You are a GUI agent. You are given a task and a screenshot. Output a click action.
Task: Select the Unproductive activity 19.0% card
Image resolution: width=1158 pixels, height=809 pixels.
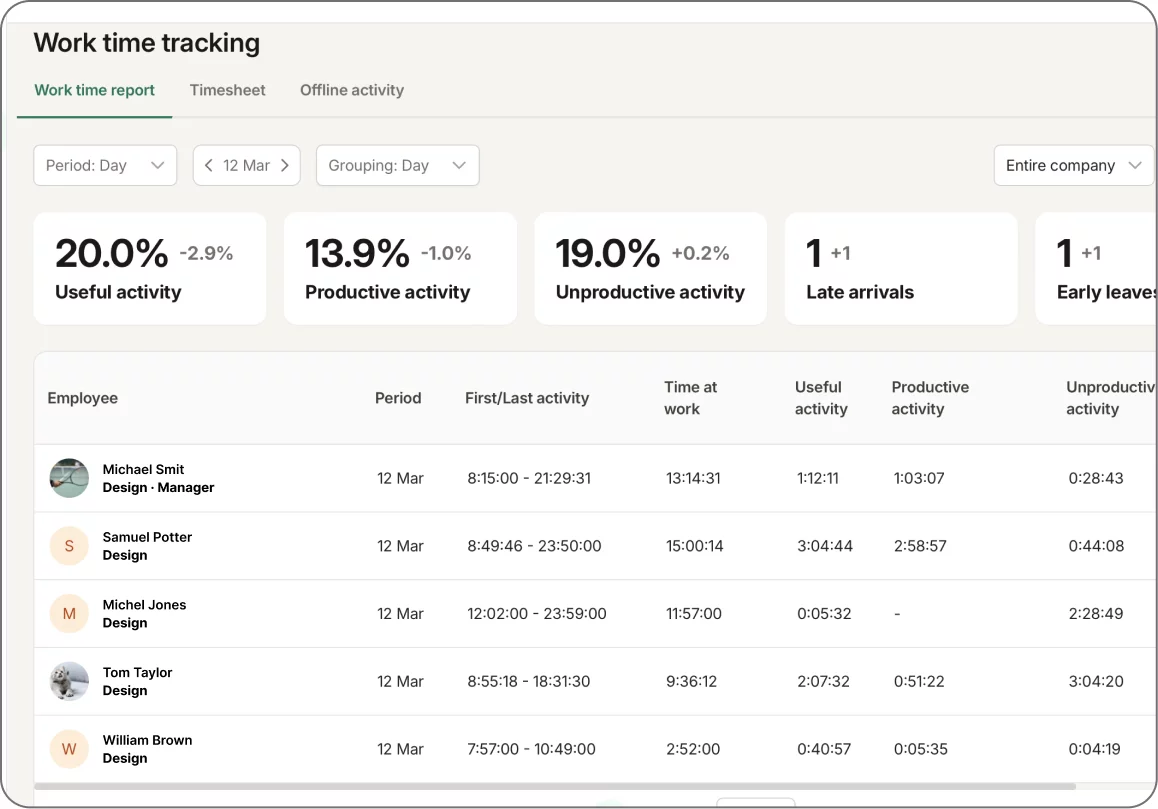point(651,268)
